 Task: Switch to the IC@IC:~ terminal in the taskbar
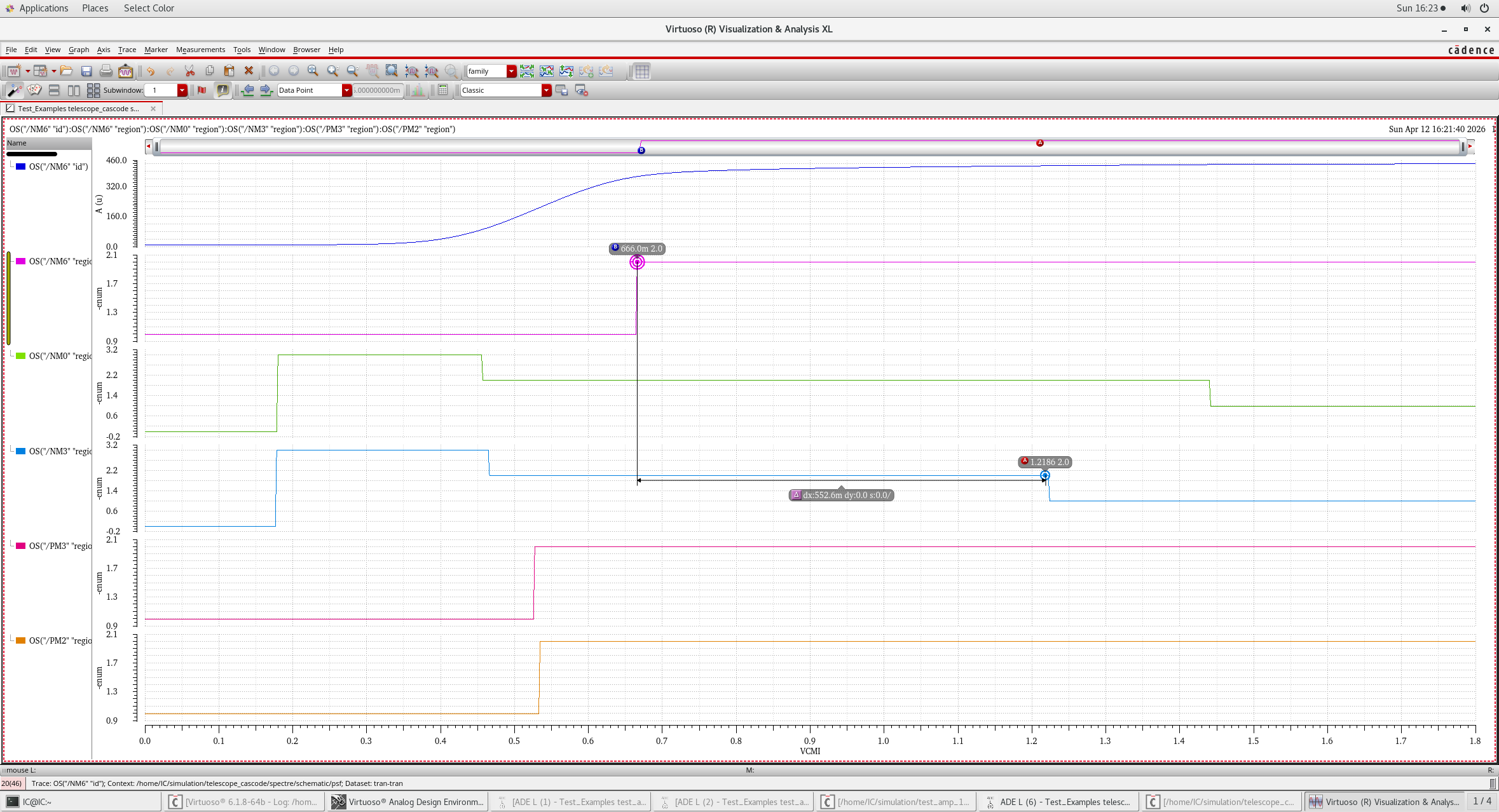[81, 802]
